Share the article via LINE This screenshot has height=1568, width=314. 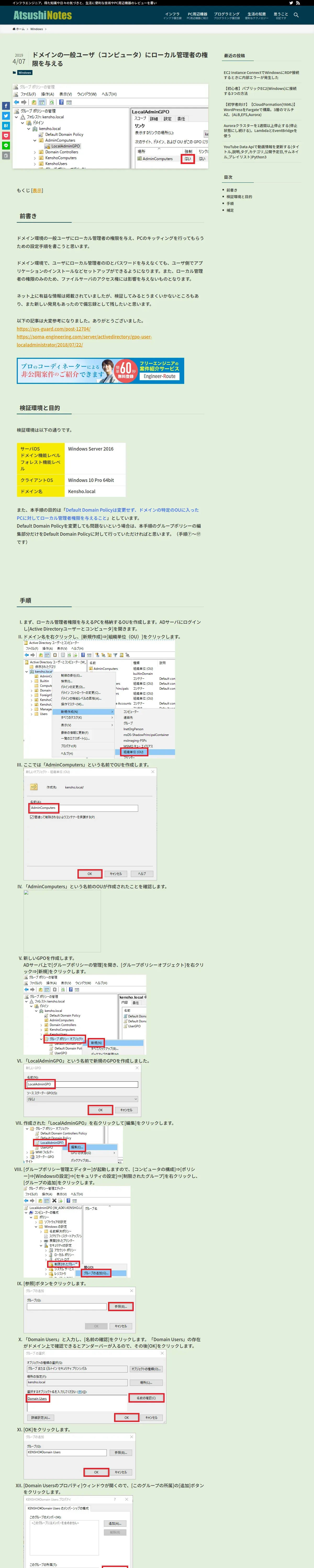coord(6,146)
